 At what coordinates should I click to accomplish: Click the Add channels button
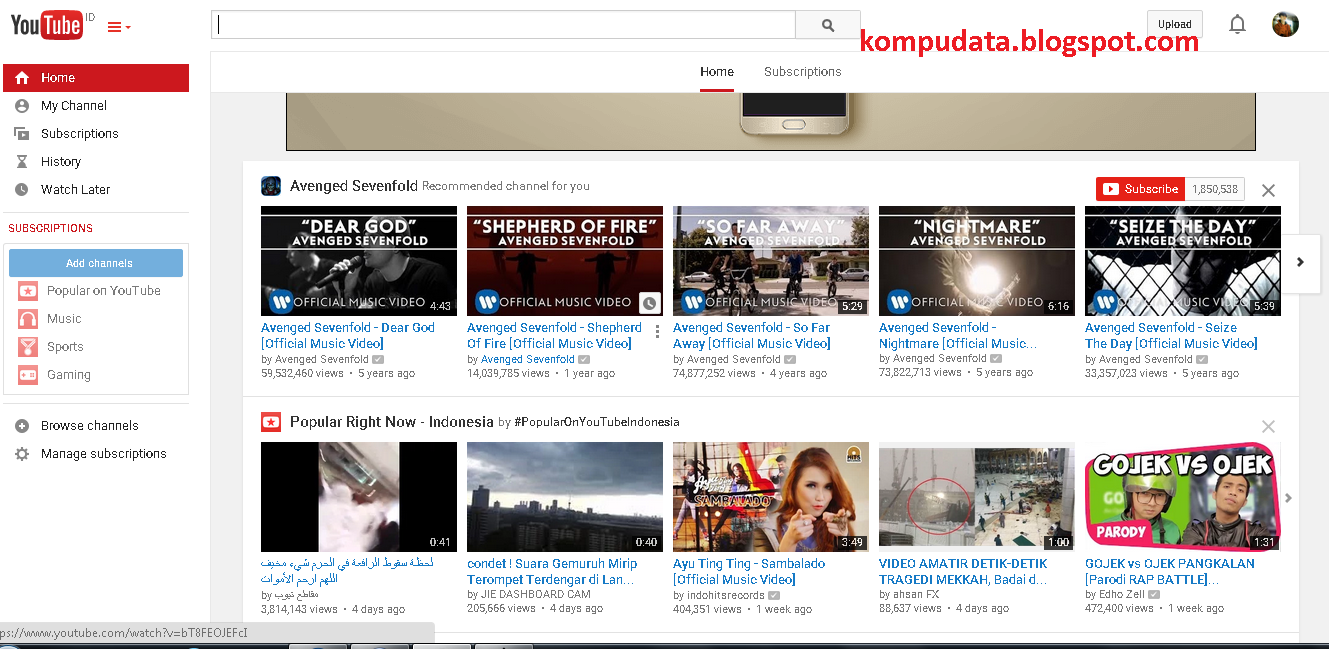click(96, 263)
